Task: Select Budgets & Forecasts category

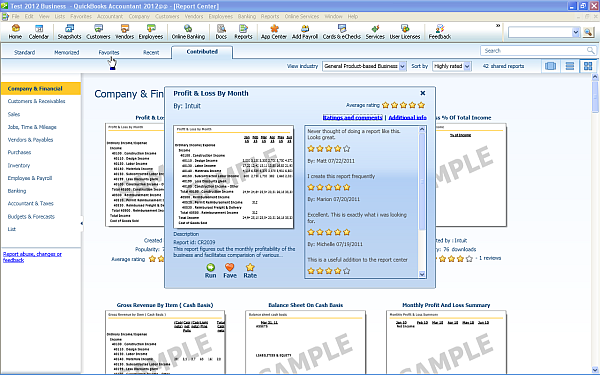Action: [31, 216]
